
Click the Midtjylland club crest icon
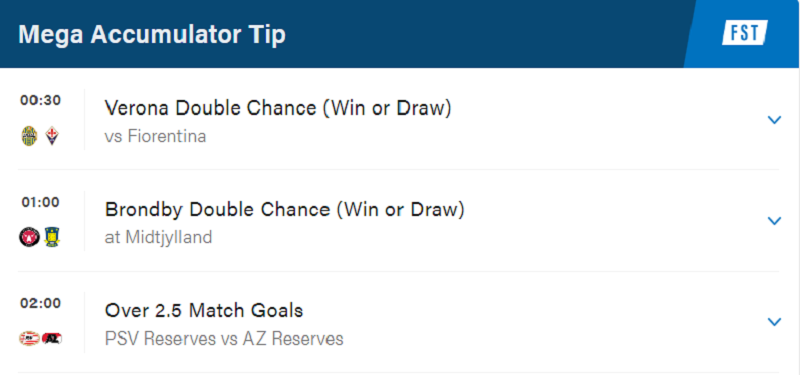point(30,237)
